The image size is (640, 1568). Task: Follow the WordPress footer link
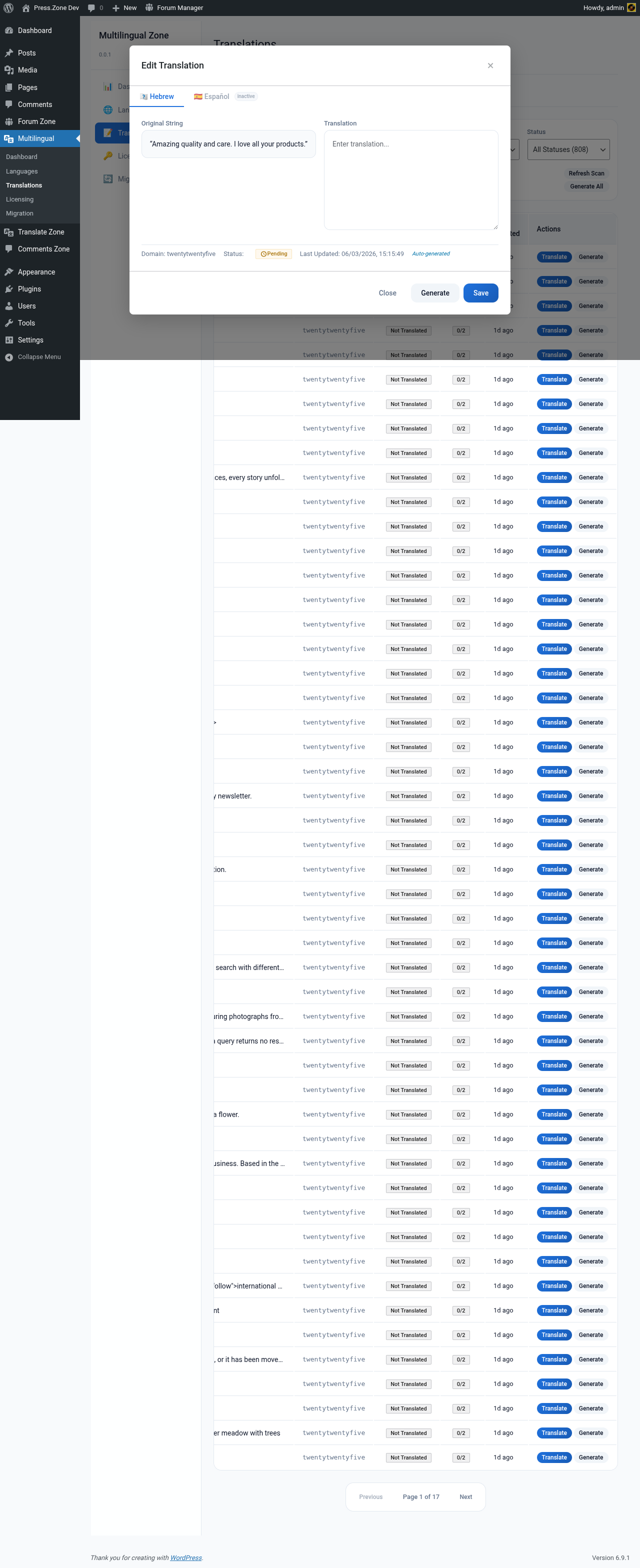(x=185, y=1557)
